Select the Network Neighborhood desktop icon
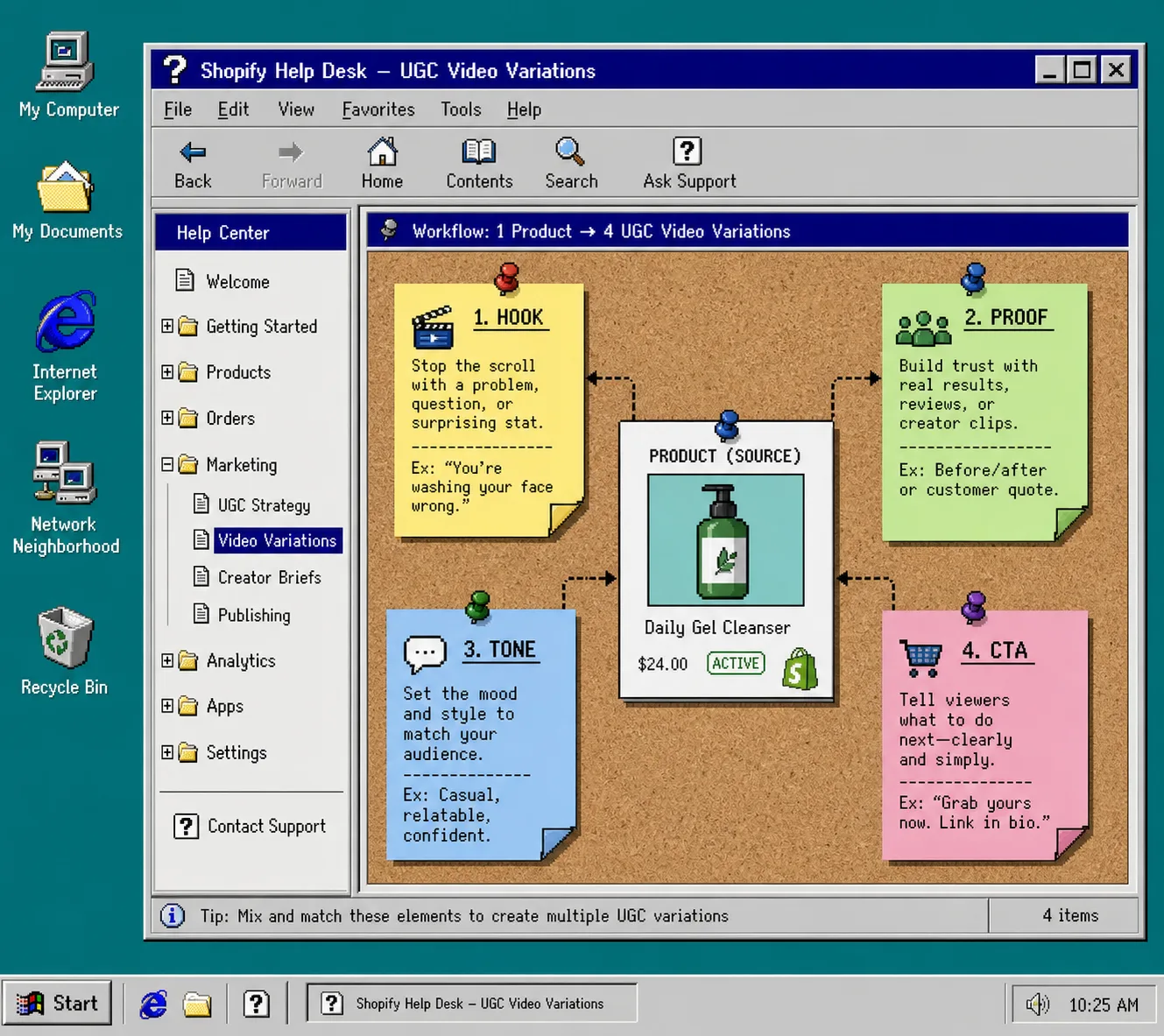This screenshot has height=1036, width=1164. coord(65,499)
